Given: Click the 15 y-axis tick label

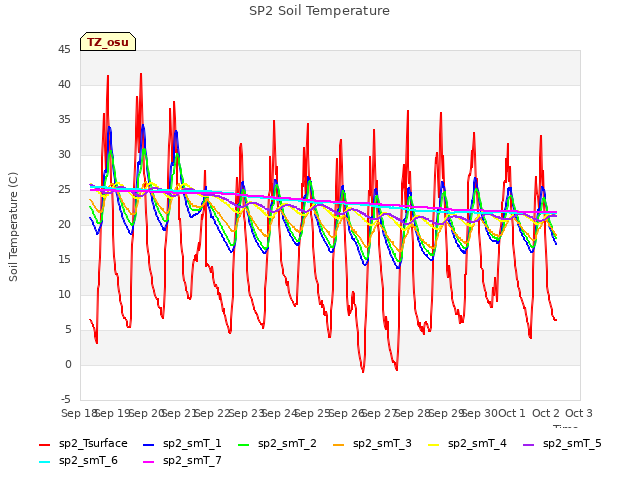Looking at the screenshot, I should pos(64,260).
